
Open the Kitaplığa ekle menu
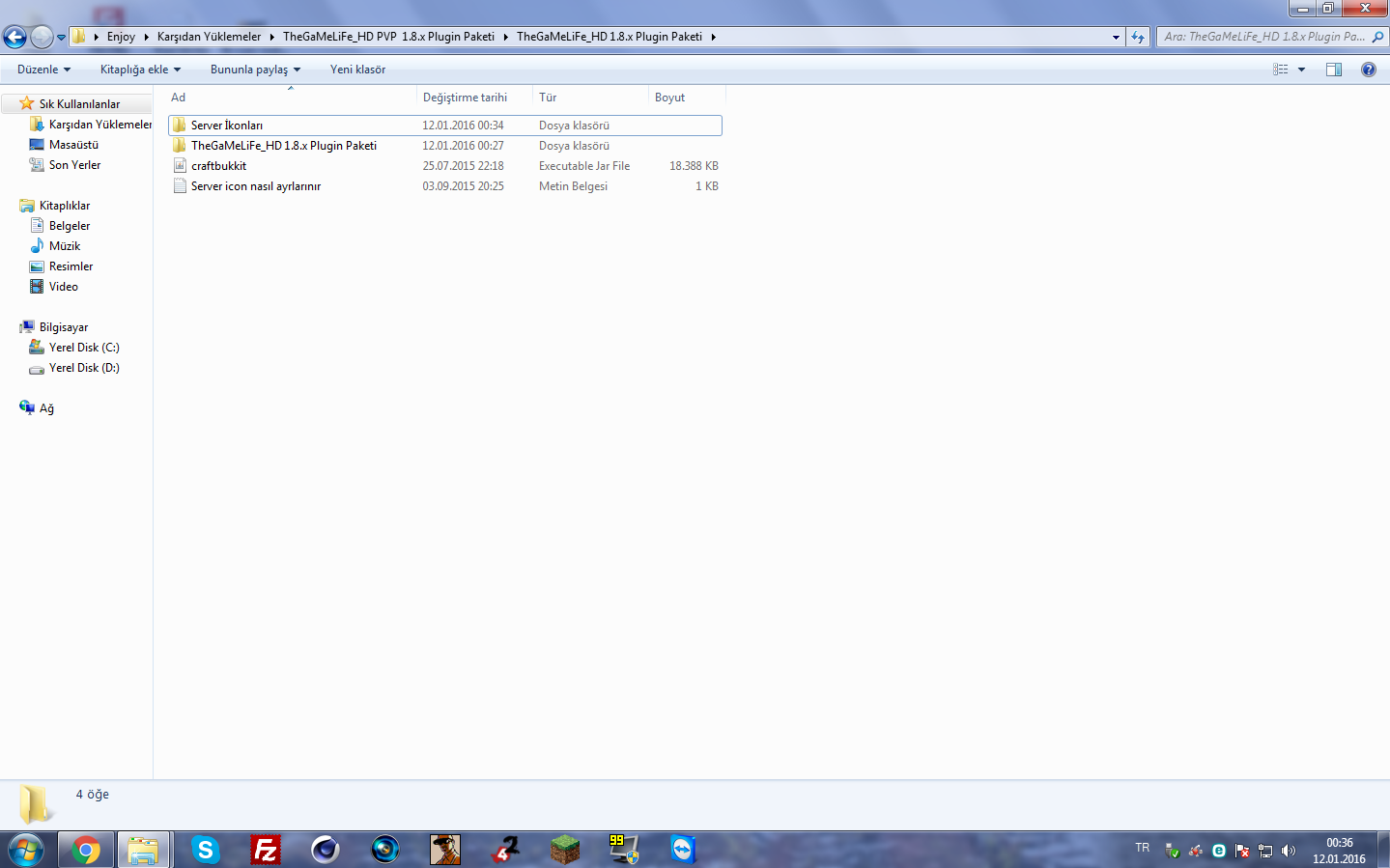(140, 70)
